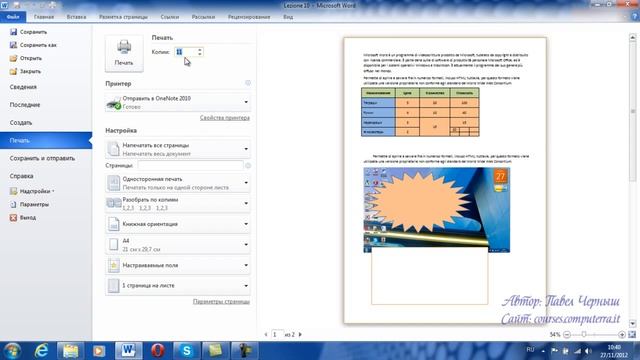640x360 pixels.
Task: Open Help (Справка) section
Action: pos(22,176)
